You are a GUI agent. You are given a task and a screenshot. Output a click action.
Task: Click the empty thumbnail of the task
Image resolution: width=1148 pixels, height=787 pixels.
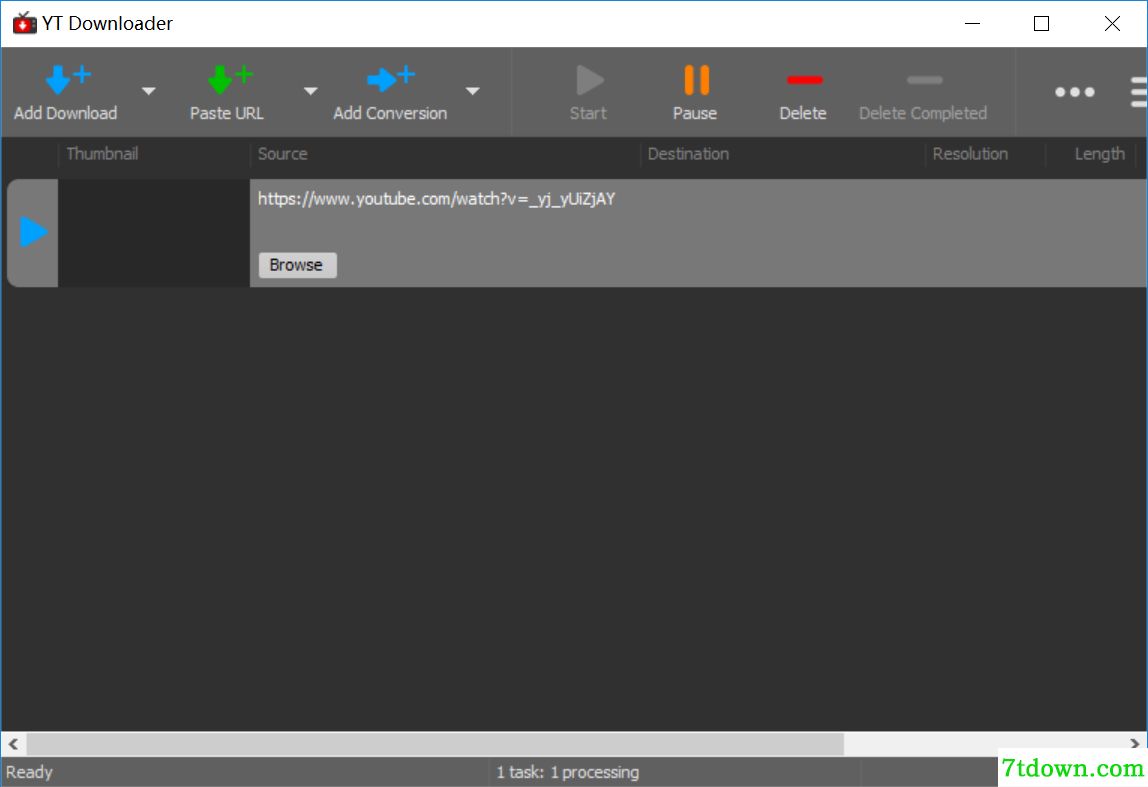[154, 233]
